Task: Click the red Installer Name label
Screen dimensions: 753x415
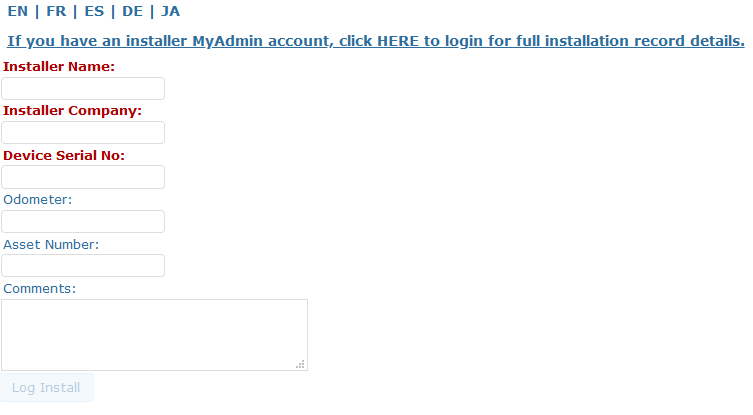Action: coord(59,67)
